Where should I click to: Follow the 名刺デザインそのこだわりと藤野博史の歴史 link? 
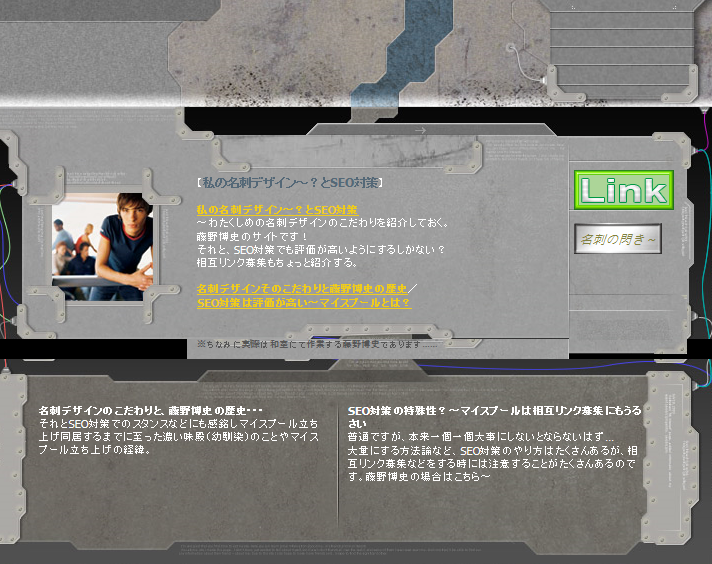[x=304, y=289]
